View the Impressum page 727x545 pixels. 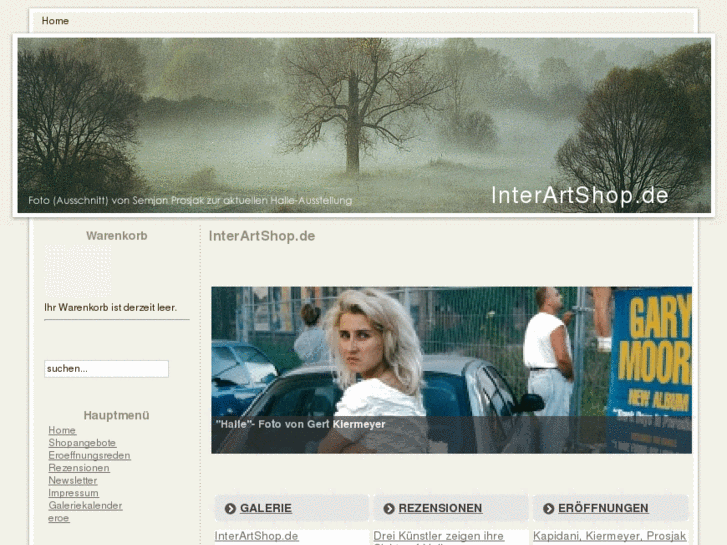tap(73, 493)
